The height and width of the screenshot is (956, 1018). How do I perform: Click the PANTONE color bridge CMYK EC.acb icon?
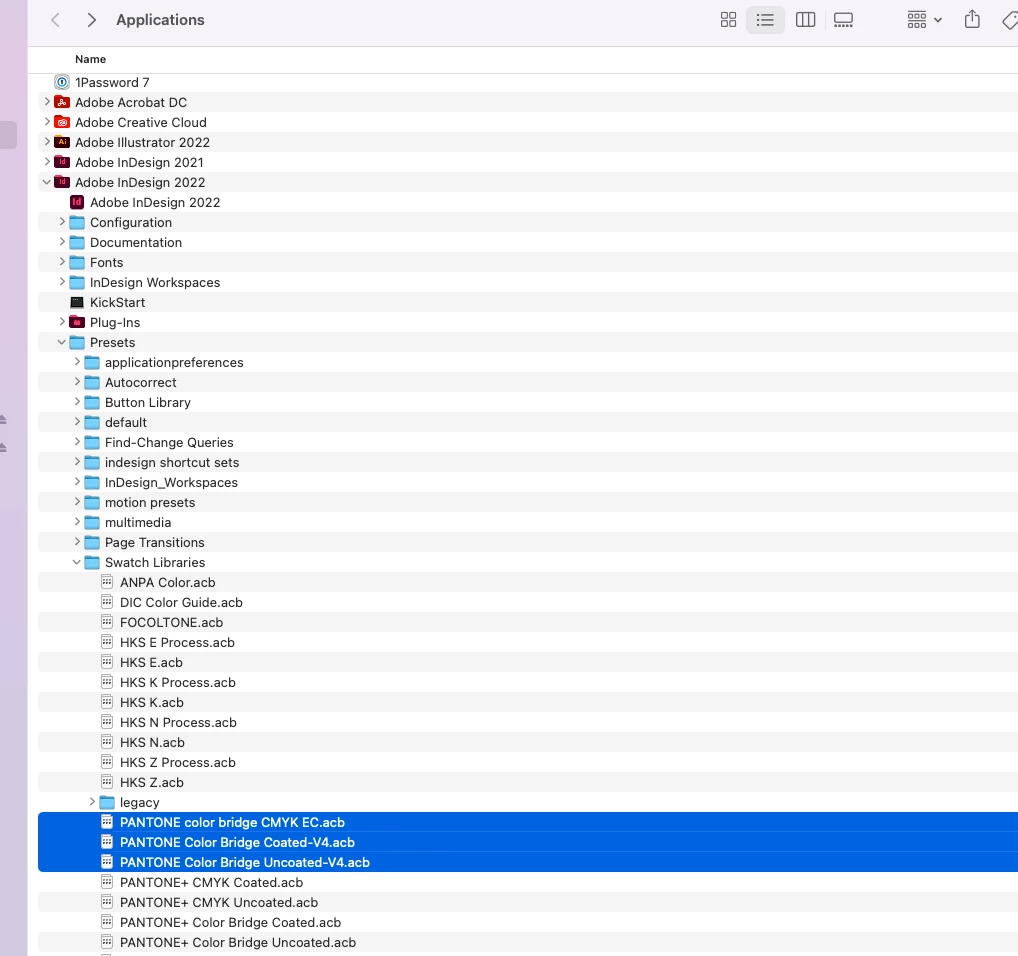(107, 822)
